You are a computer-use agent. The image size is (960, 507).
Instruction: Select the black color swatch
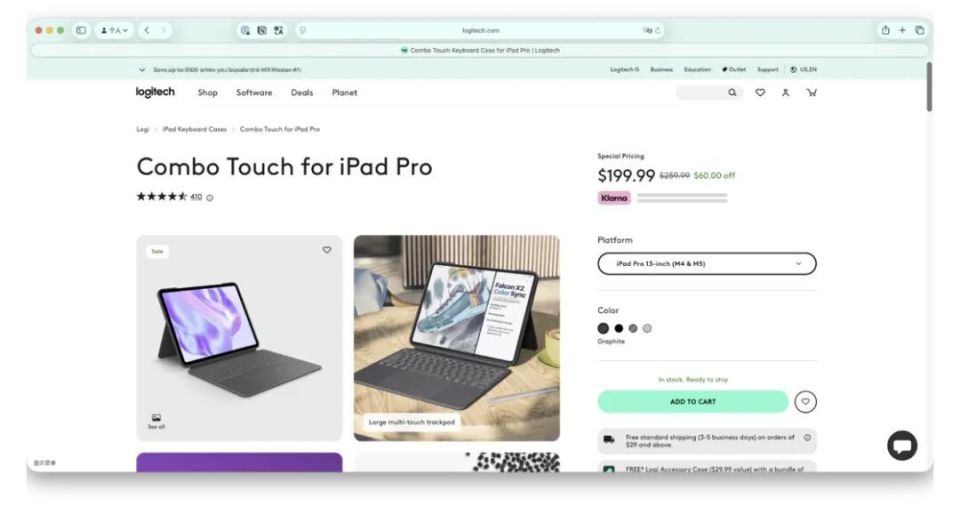(x=619, y=328)
